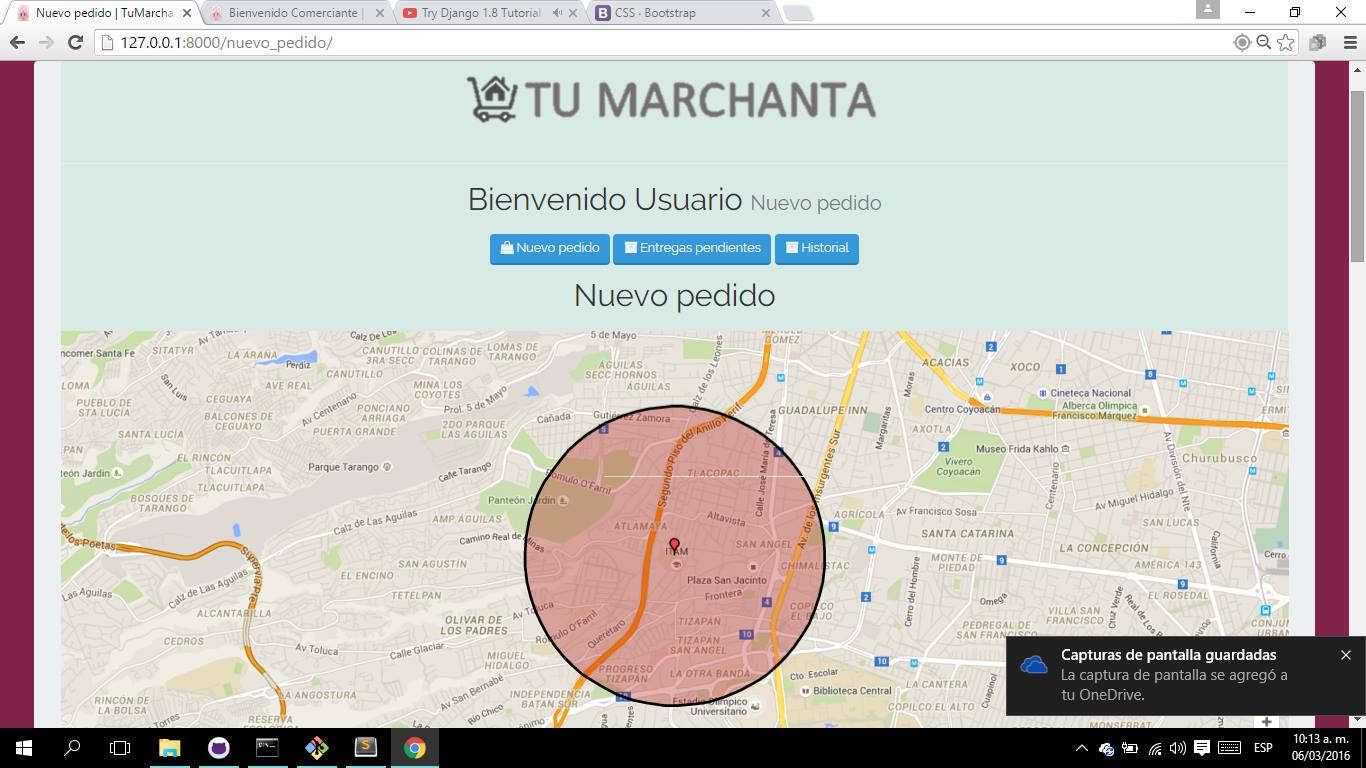This screenshot has width=1366, height=768.
Task: Click the Tu Marchanta logo
Action: click(x=672, y=99)
